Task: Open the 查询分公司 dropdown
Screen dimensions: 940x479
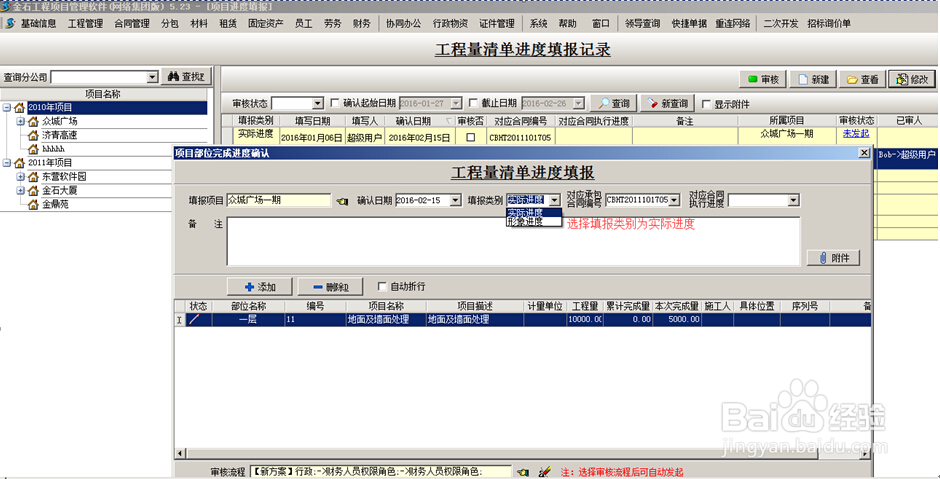Action: [x=152, y=77]
